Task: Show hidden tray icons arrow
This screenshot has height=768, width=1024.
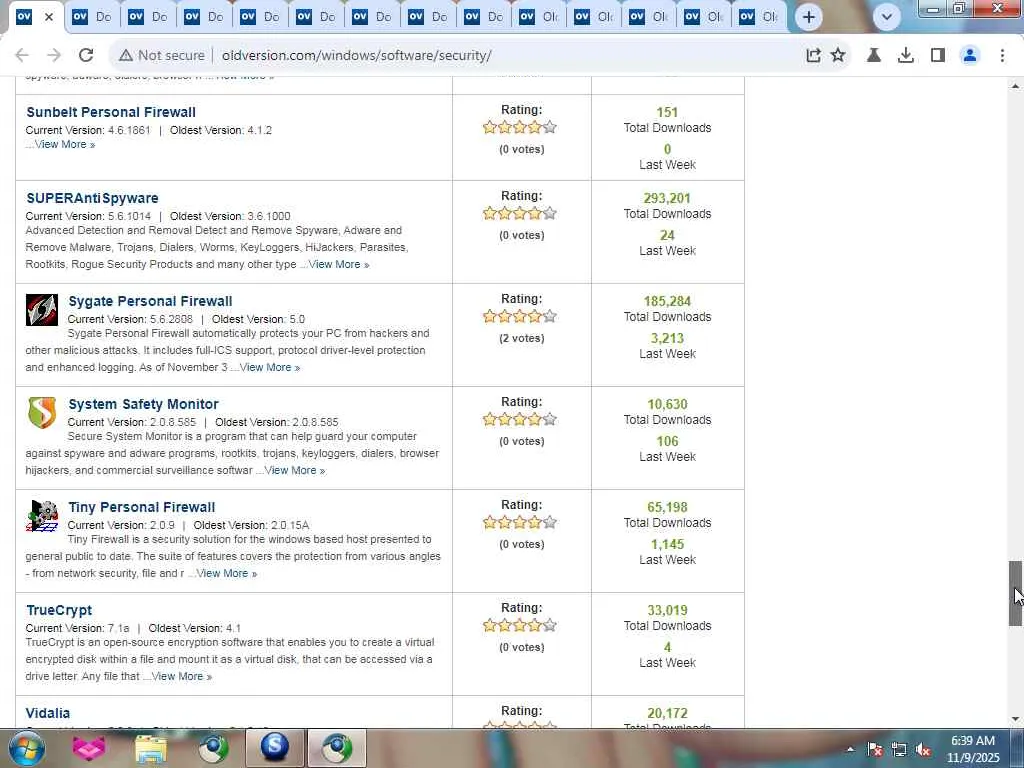Action: click(x=850, y=750)
